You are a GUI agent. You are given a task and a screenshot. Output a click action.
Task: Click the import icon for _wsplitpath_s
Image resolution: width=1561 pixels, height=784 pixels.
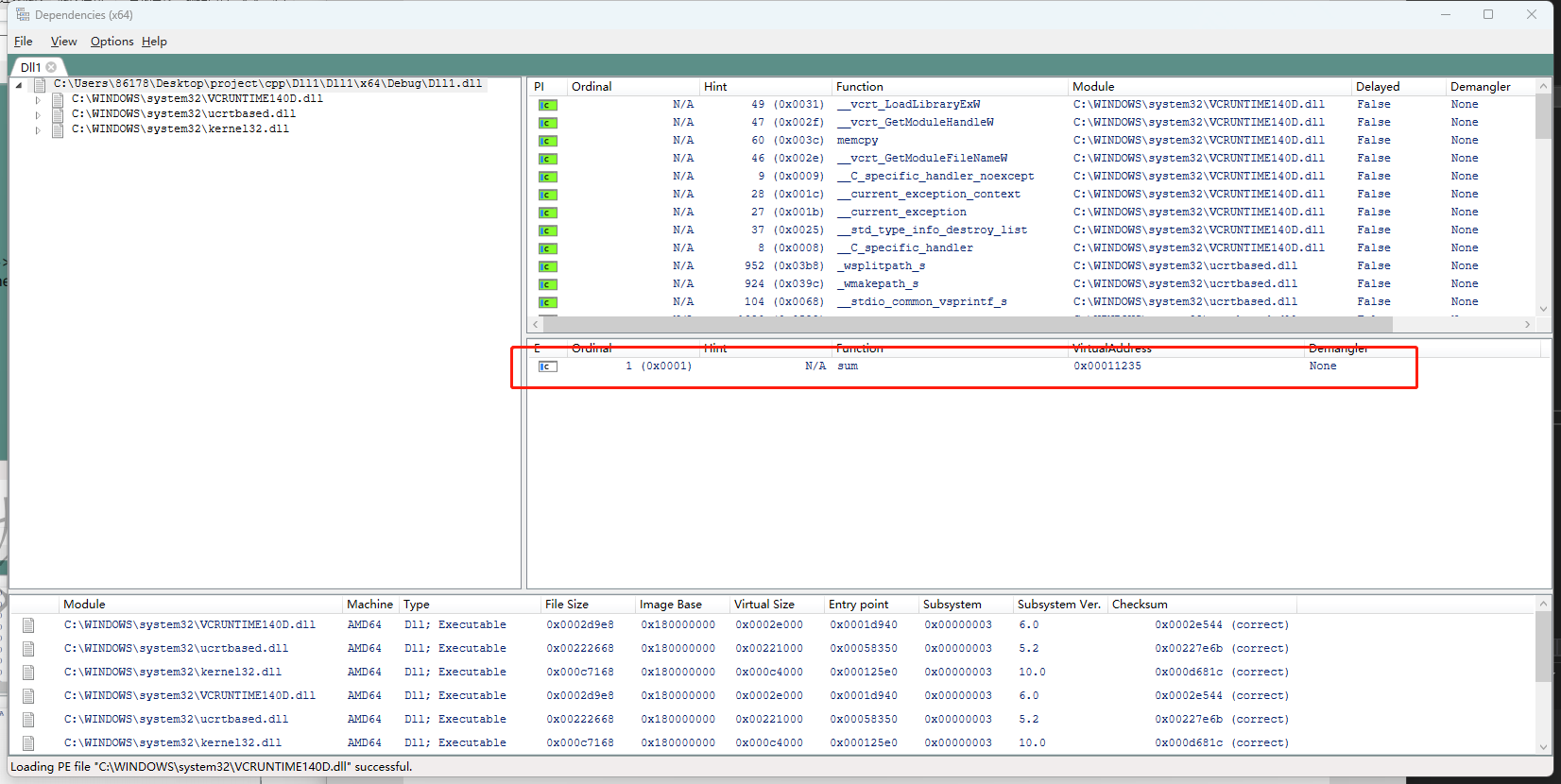tap(548, 266)
